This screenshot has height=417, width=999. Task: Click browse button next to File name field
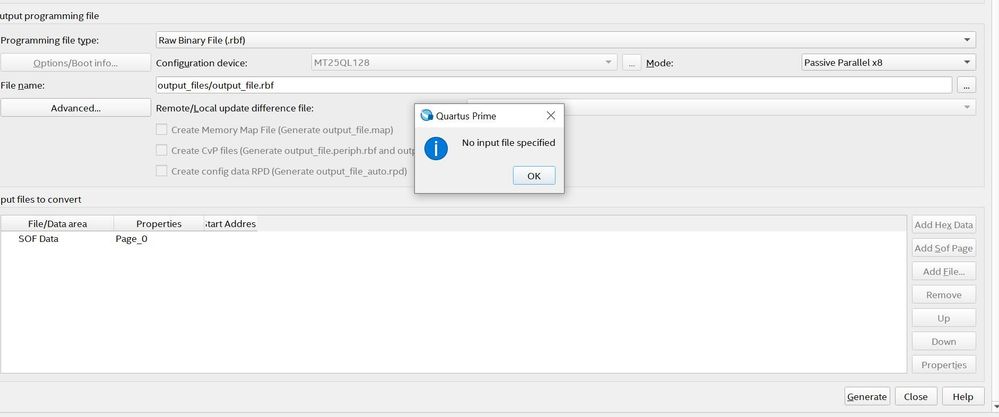967,85
